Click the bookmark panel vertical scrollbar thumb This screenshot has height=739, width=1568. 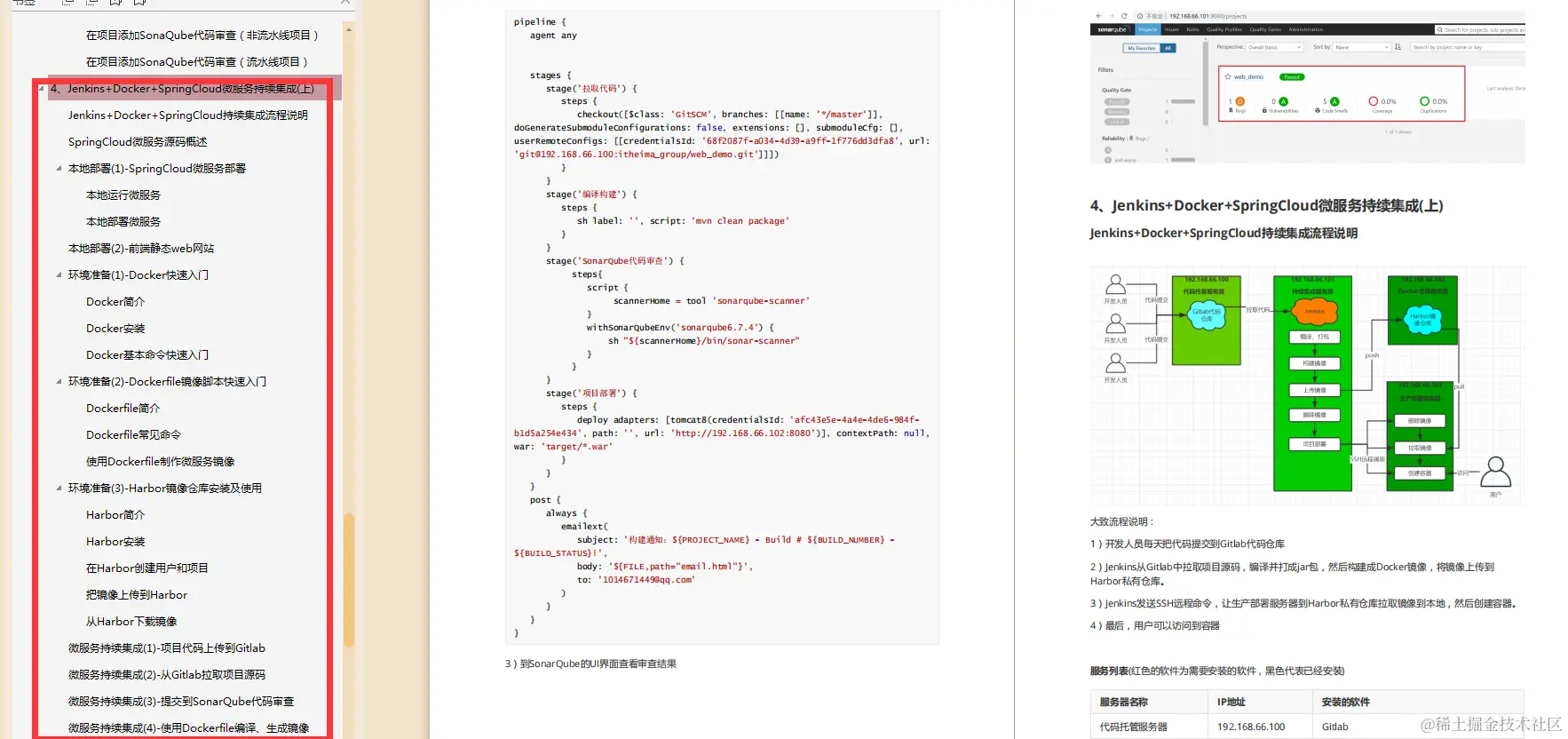click(x=349, y=579)
